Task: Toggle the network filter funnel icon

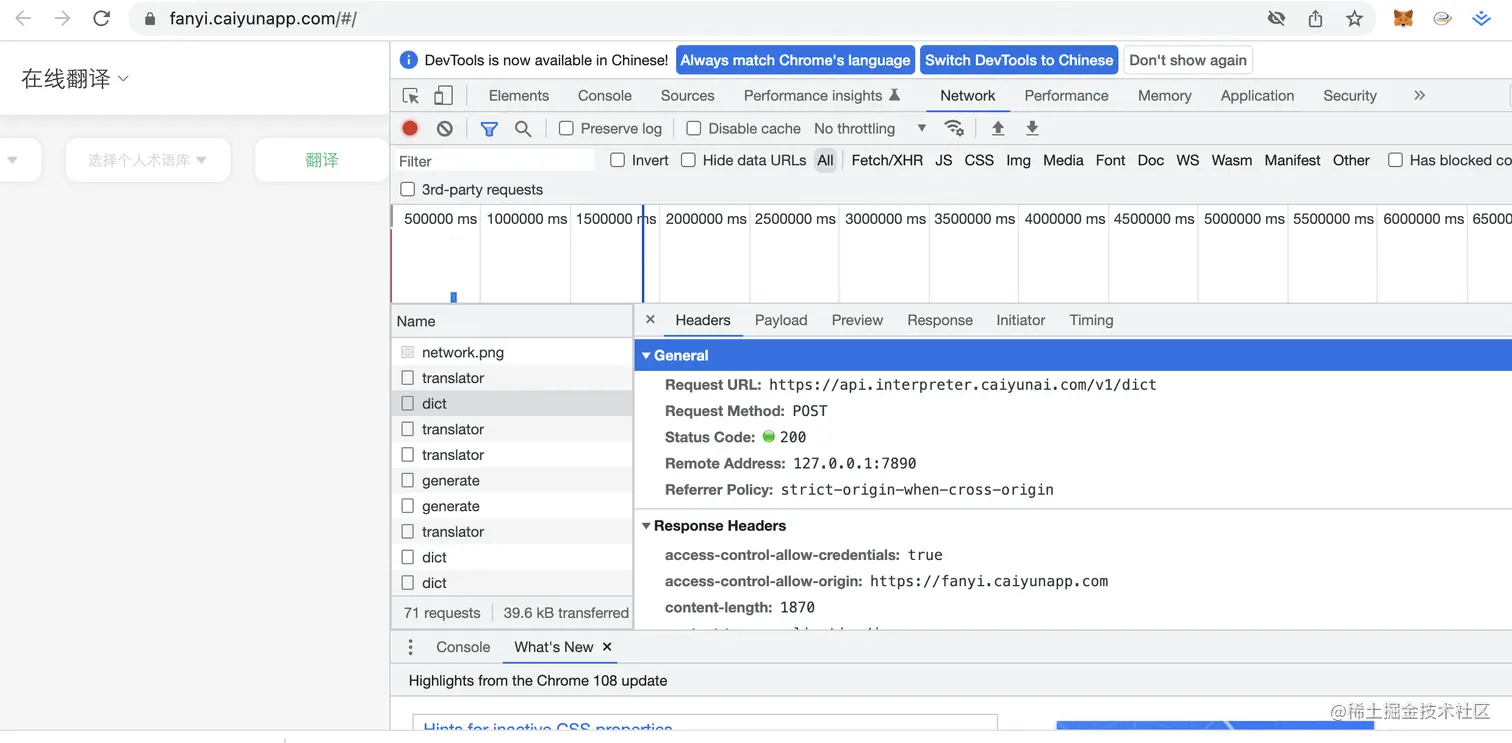Action: click(489, 128)
